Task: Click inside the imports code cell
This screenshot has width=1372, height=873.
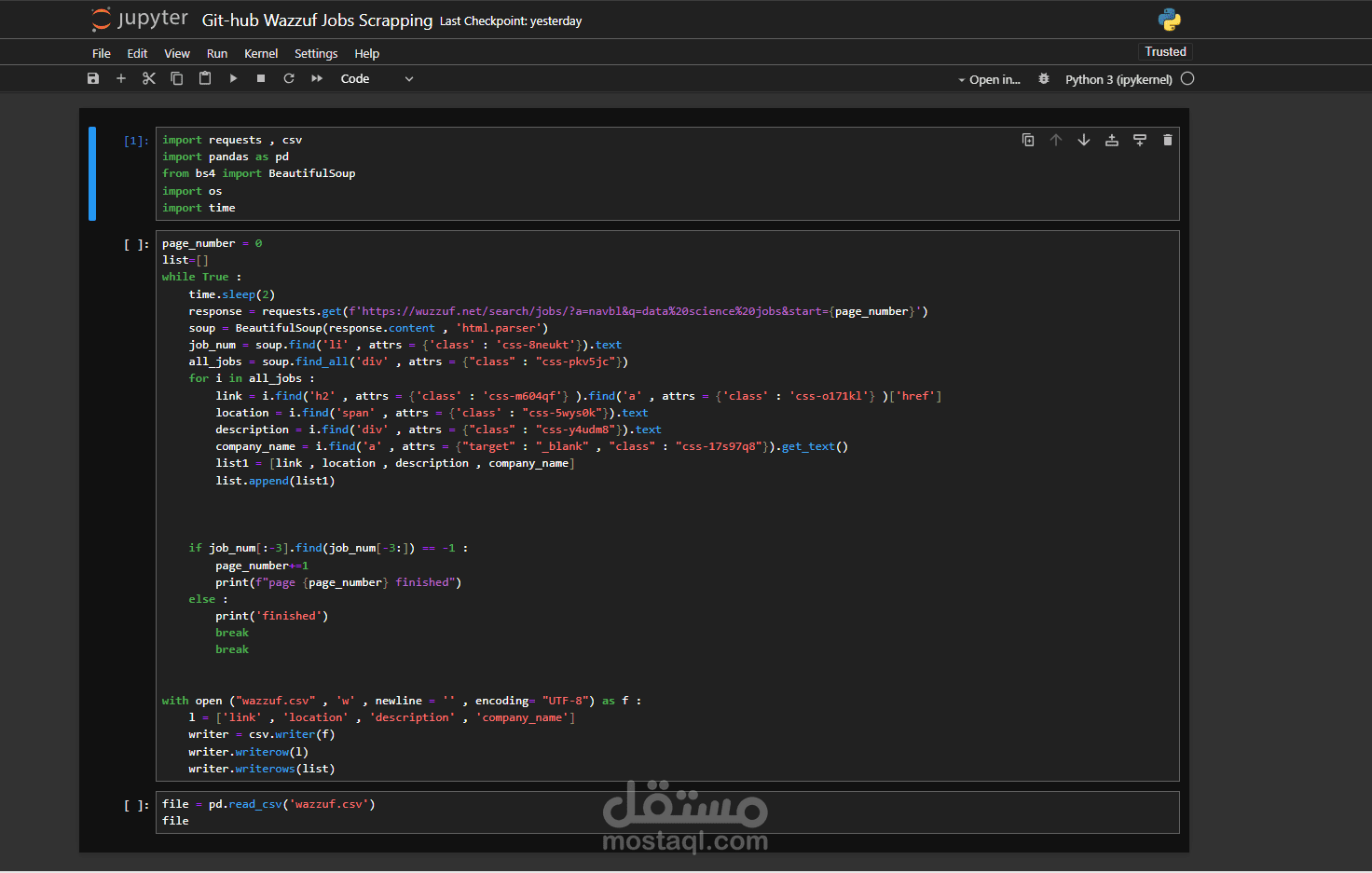Action: [x=667, y=173]
